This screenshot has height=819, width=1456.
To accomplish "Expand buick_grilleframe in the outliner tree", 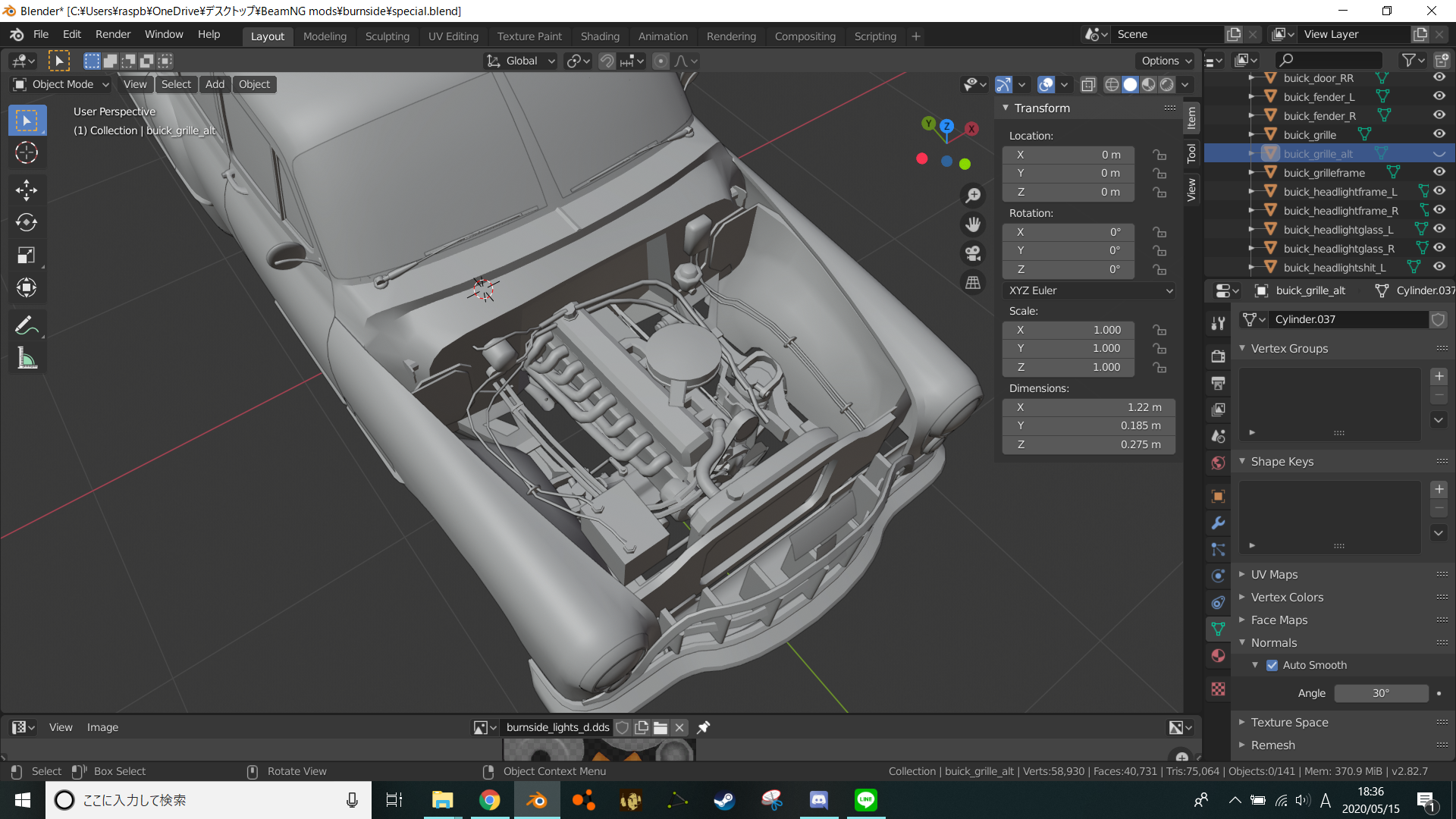I will point(1251,173).
